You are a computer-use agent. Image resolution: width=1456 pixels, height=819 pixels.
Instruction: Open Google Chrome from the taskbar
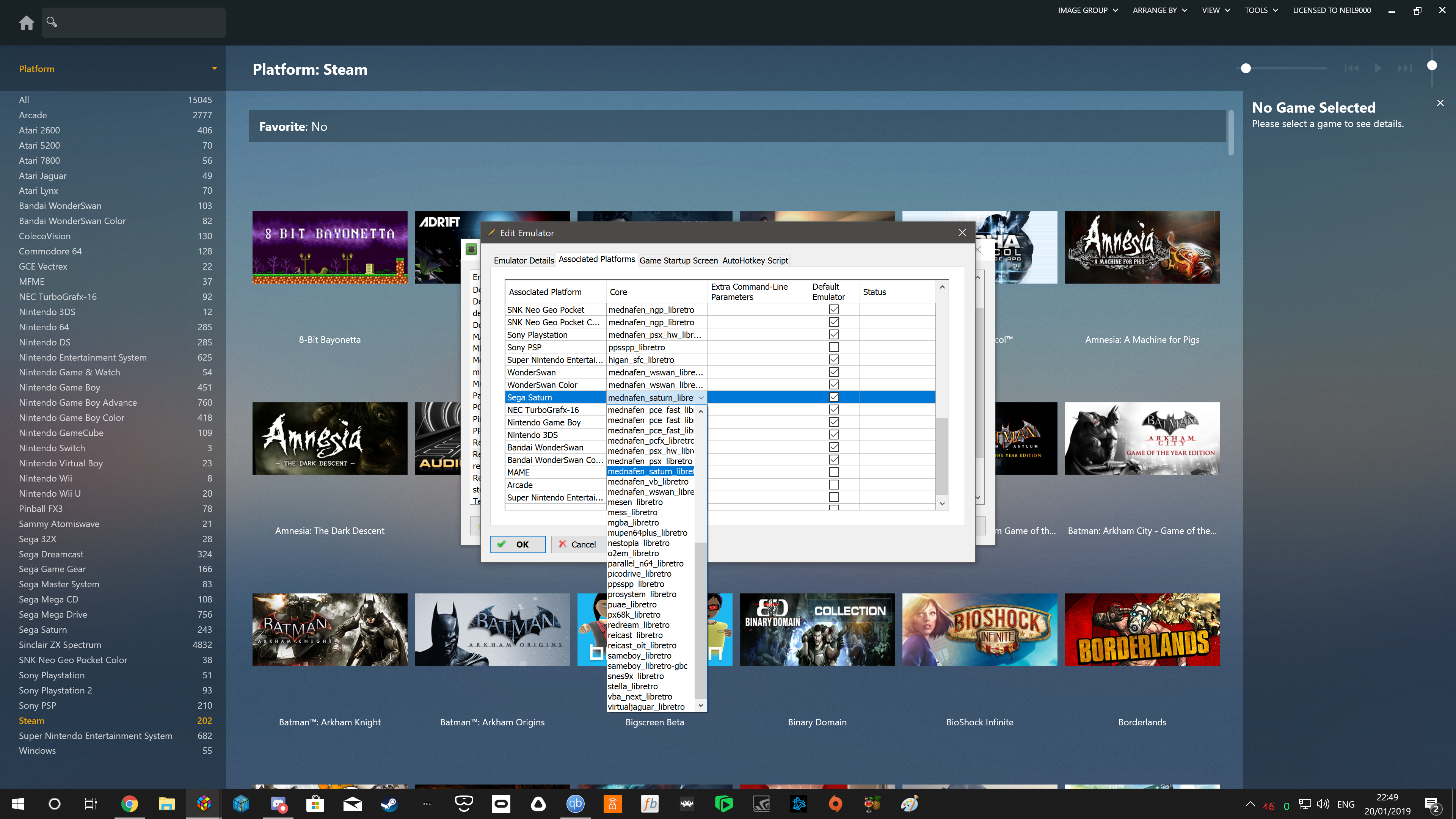129,804
